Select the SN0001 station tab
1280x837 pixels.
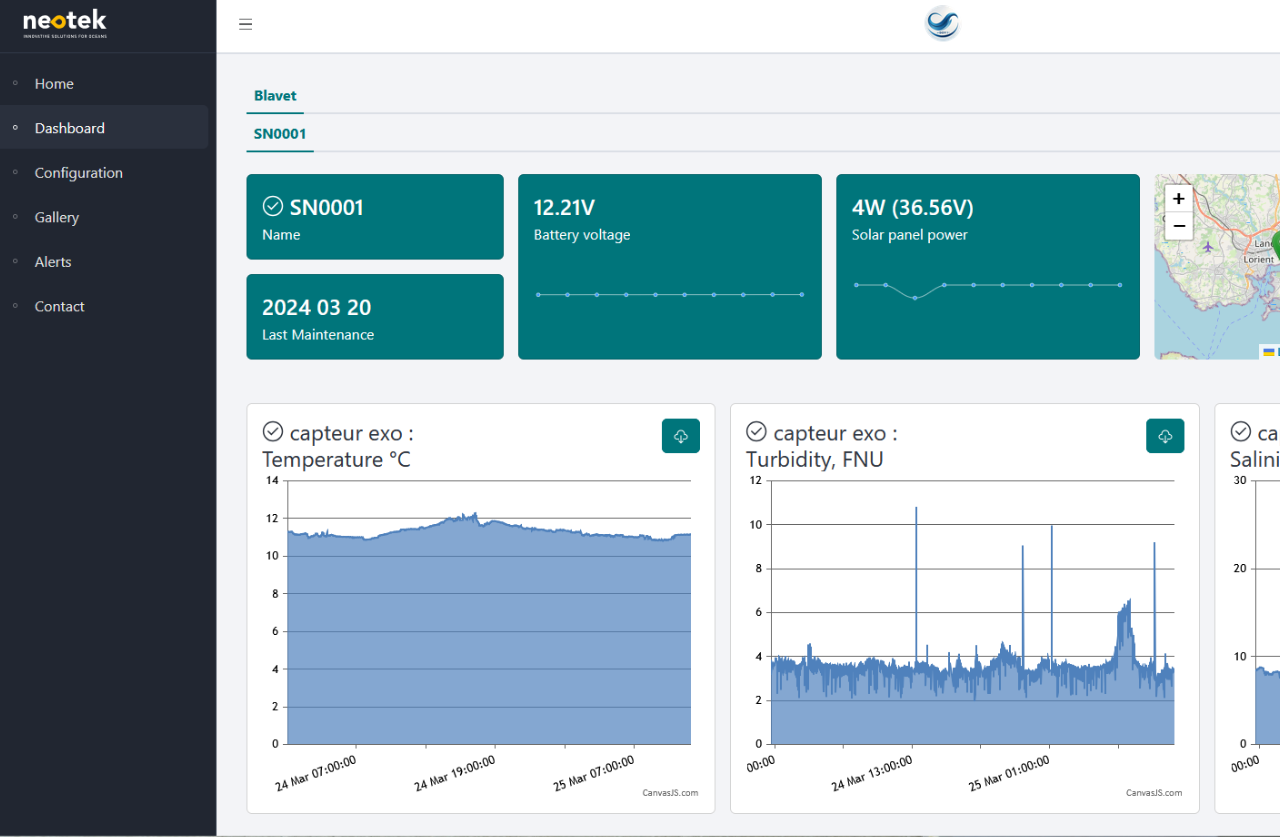[x=279, y=132]
